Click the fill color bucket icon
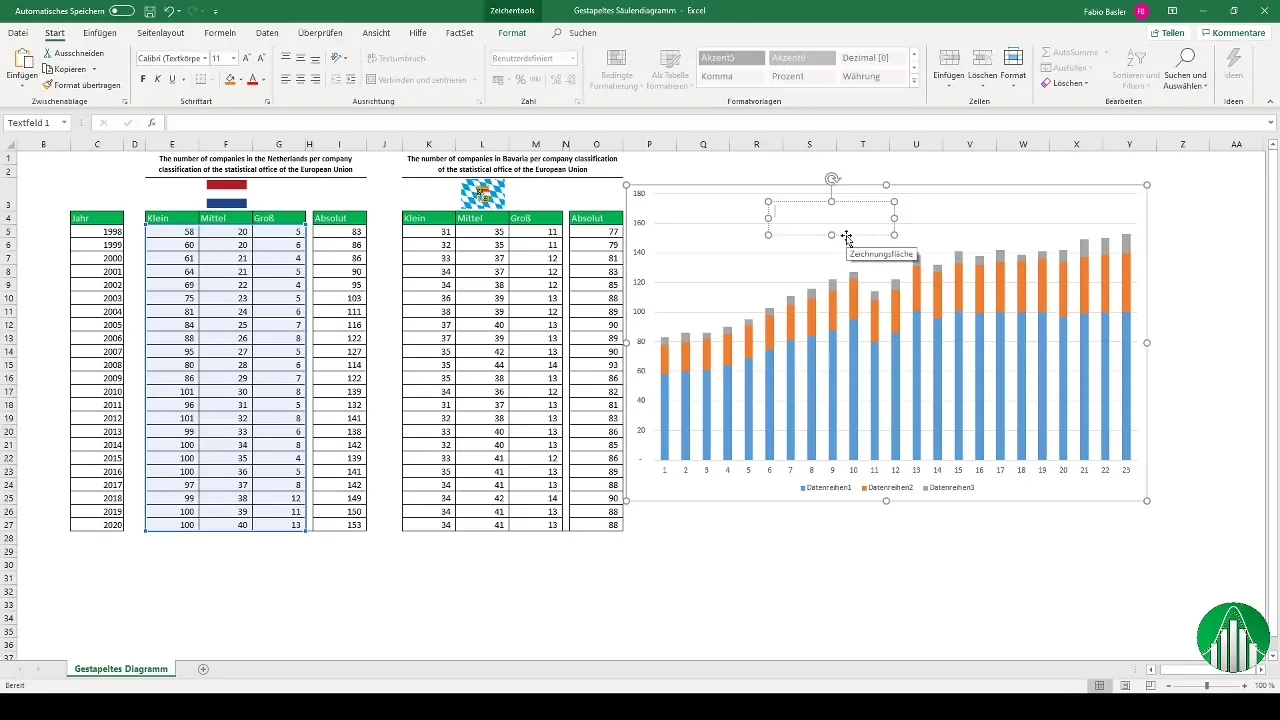 pyautogui.click(x=230, y=79)
